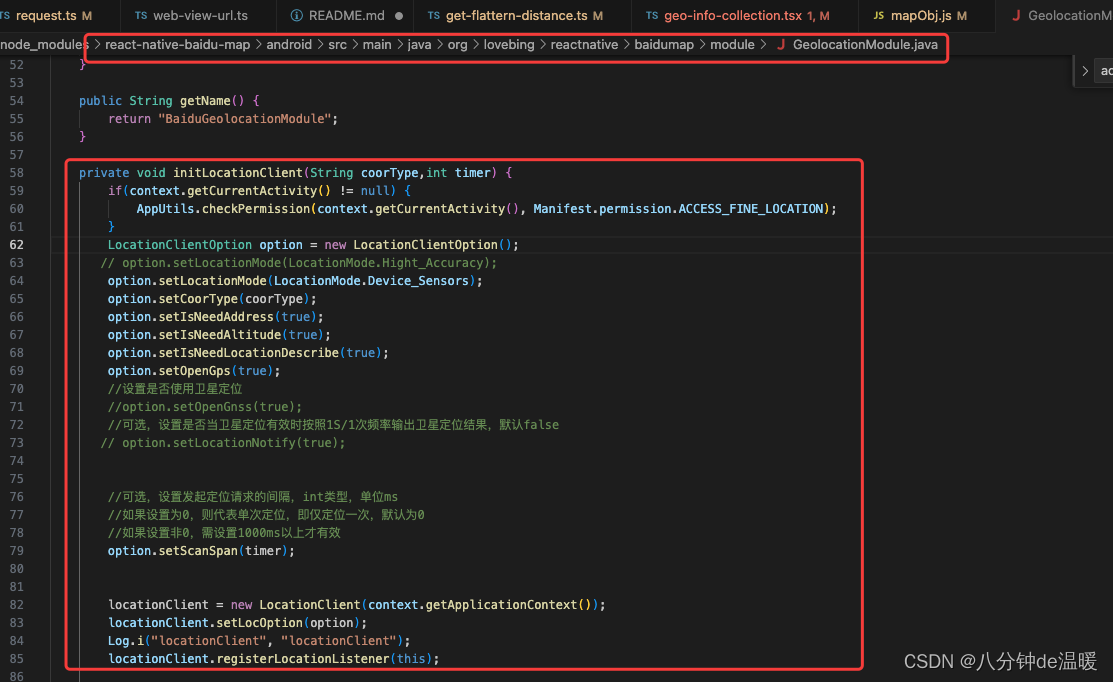Click the unsaved dot on README.md tab

(399, 16)
